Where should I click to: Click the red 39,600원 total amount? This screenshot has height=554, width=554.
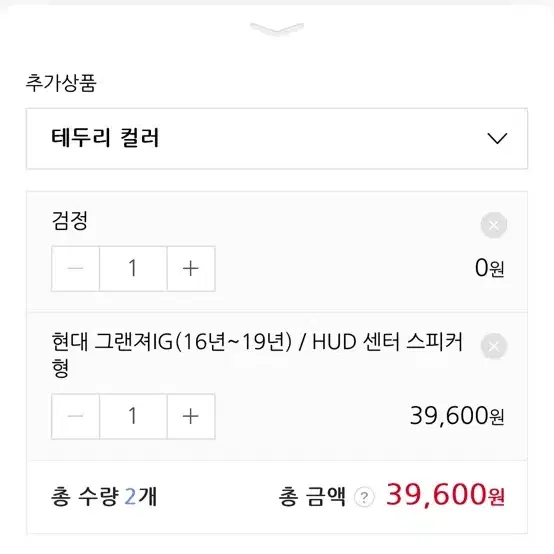(x=445, y=495)
